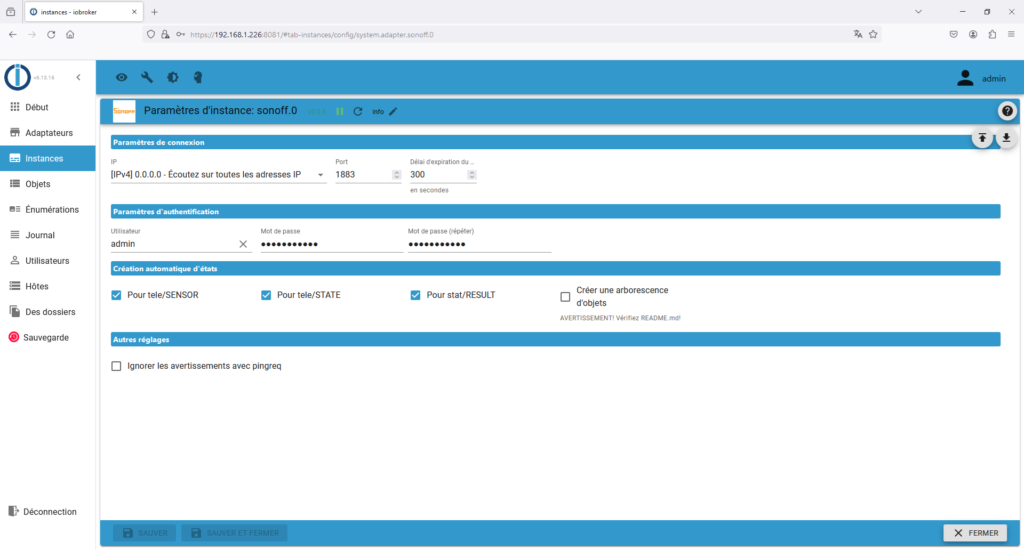1024x550 pixels.
Task: Open the wrench system settings icon
Action: pos(147,77)
